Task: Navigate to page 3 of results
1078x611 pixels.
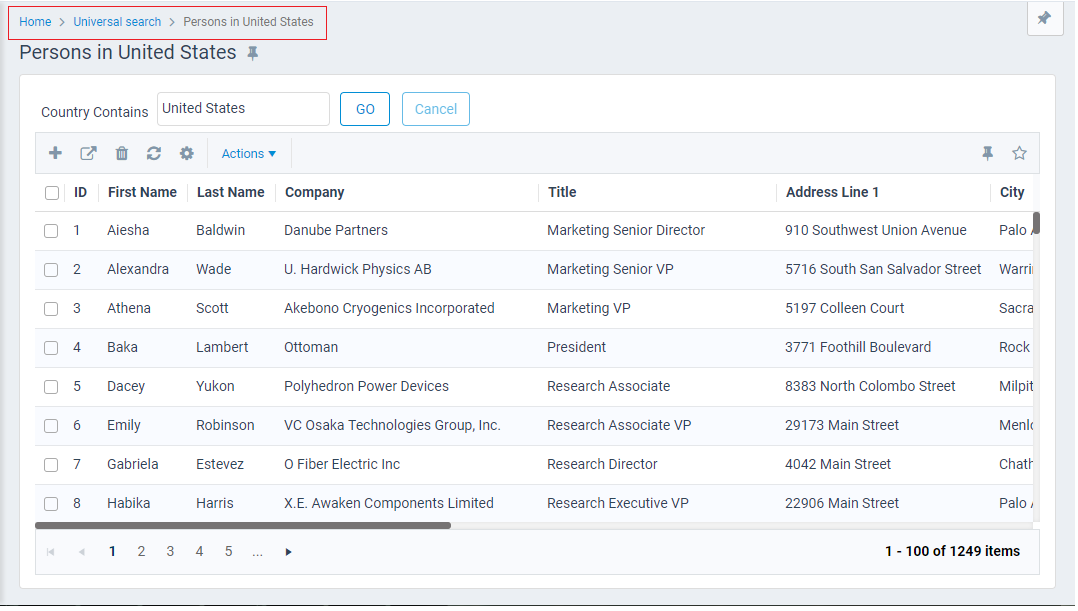Action: click(x=171, y=552)
